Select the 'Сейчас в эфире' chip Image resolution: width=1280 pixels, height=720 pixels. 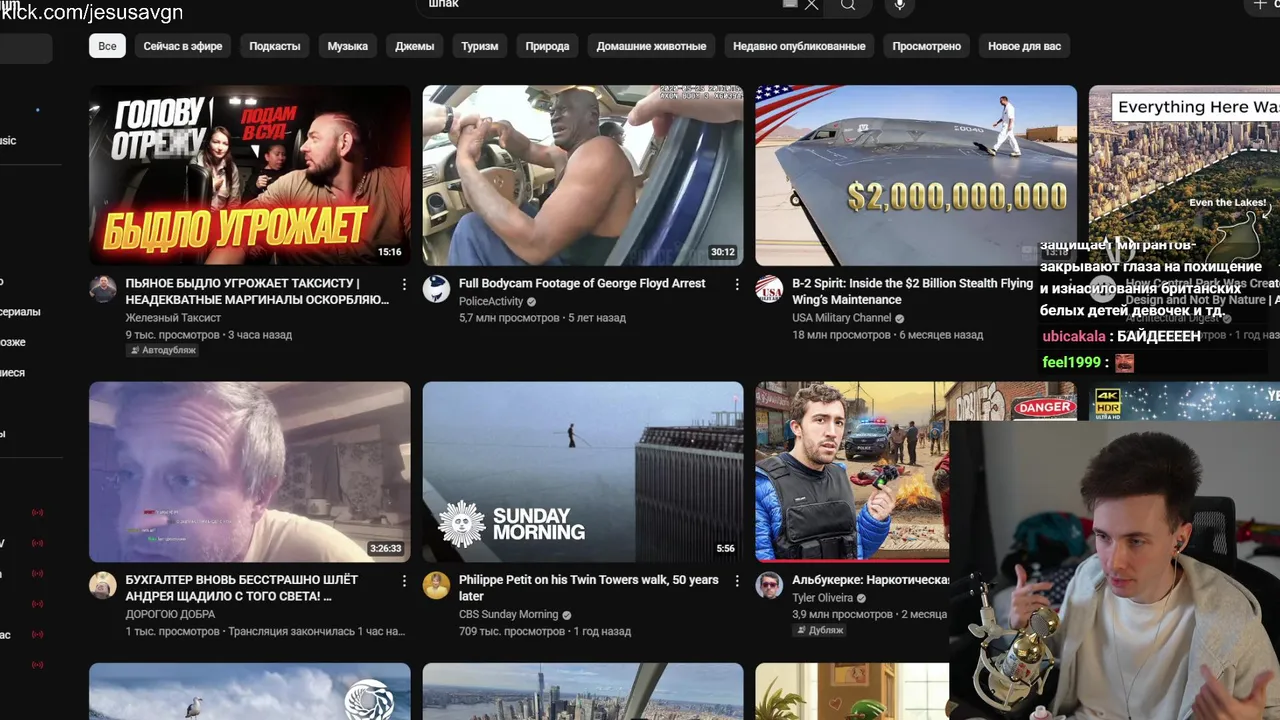[x=183, y=46]
